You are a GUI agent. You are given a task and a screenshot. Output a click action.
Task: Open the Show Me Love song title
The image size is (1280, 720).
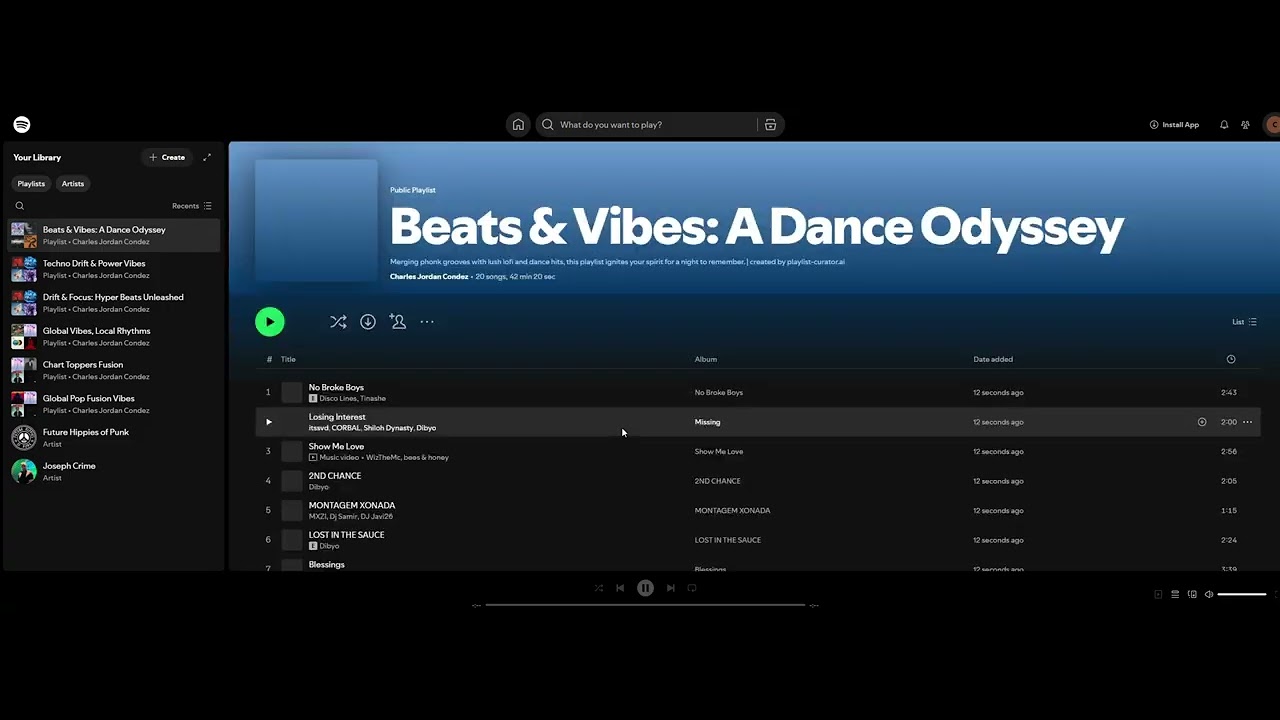(336, 446)
